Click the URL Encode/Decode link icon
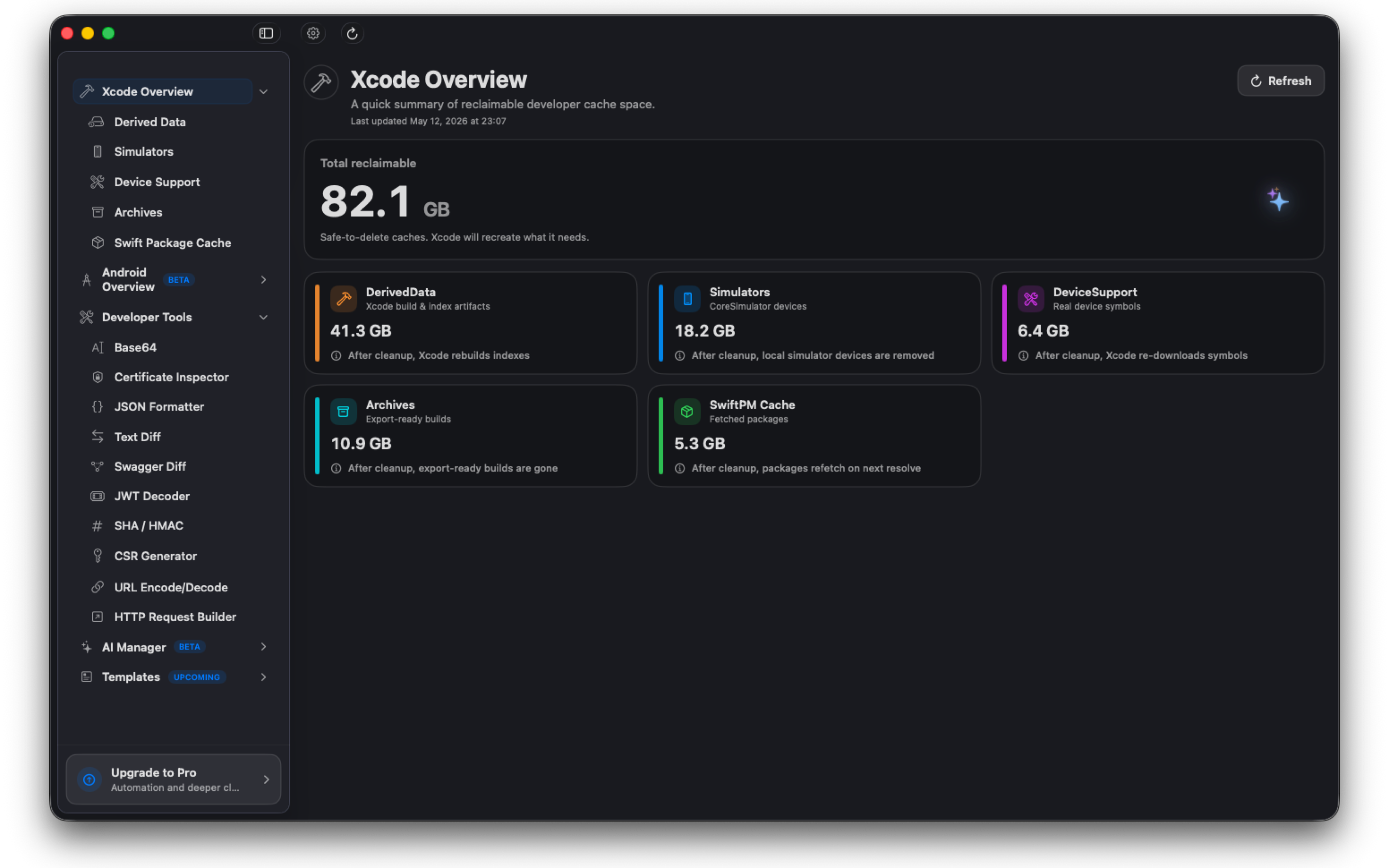The width and height of the screenshot is (1389, 868). click(x=97, y=587)
